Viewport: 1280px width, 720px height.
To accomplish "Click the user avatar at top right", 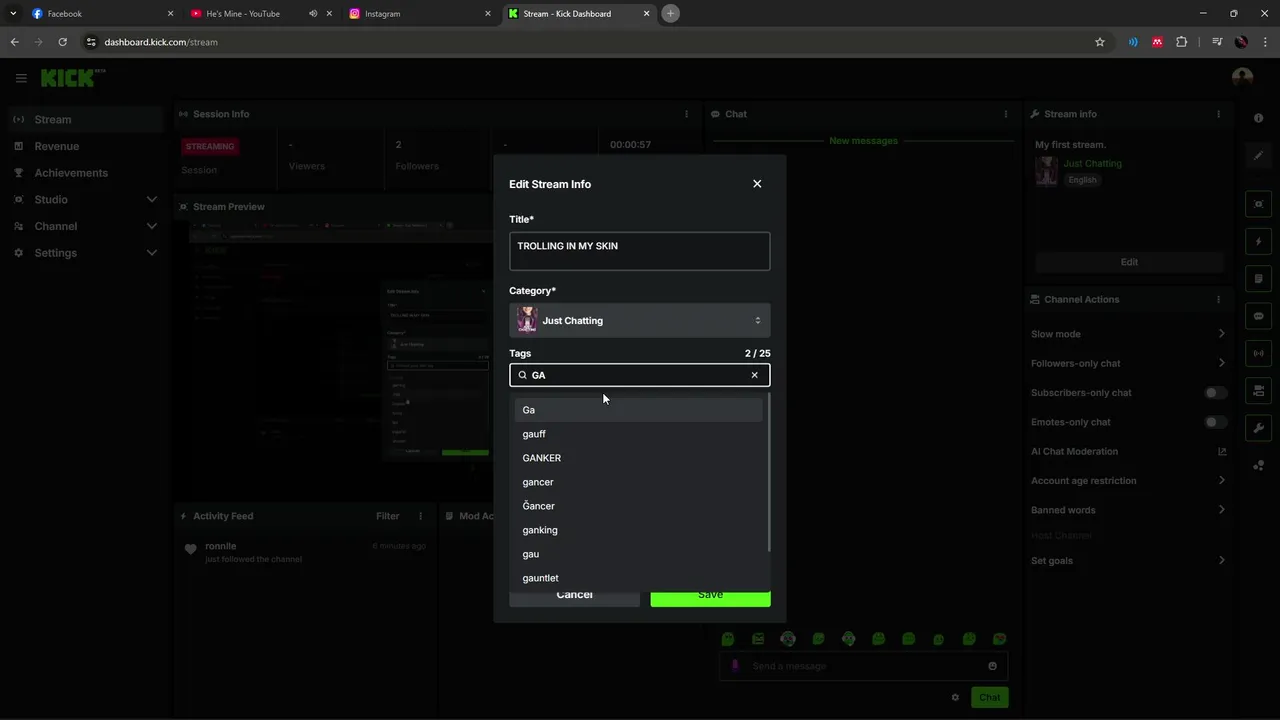I will (x=1242, y=78).
